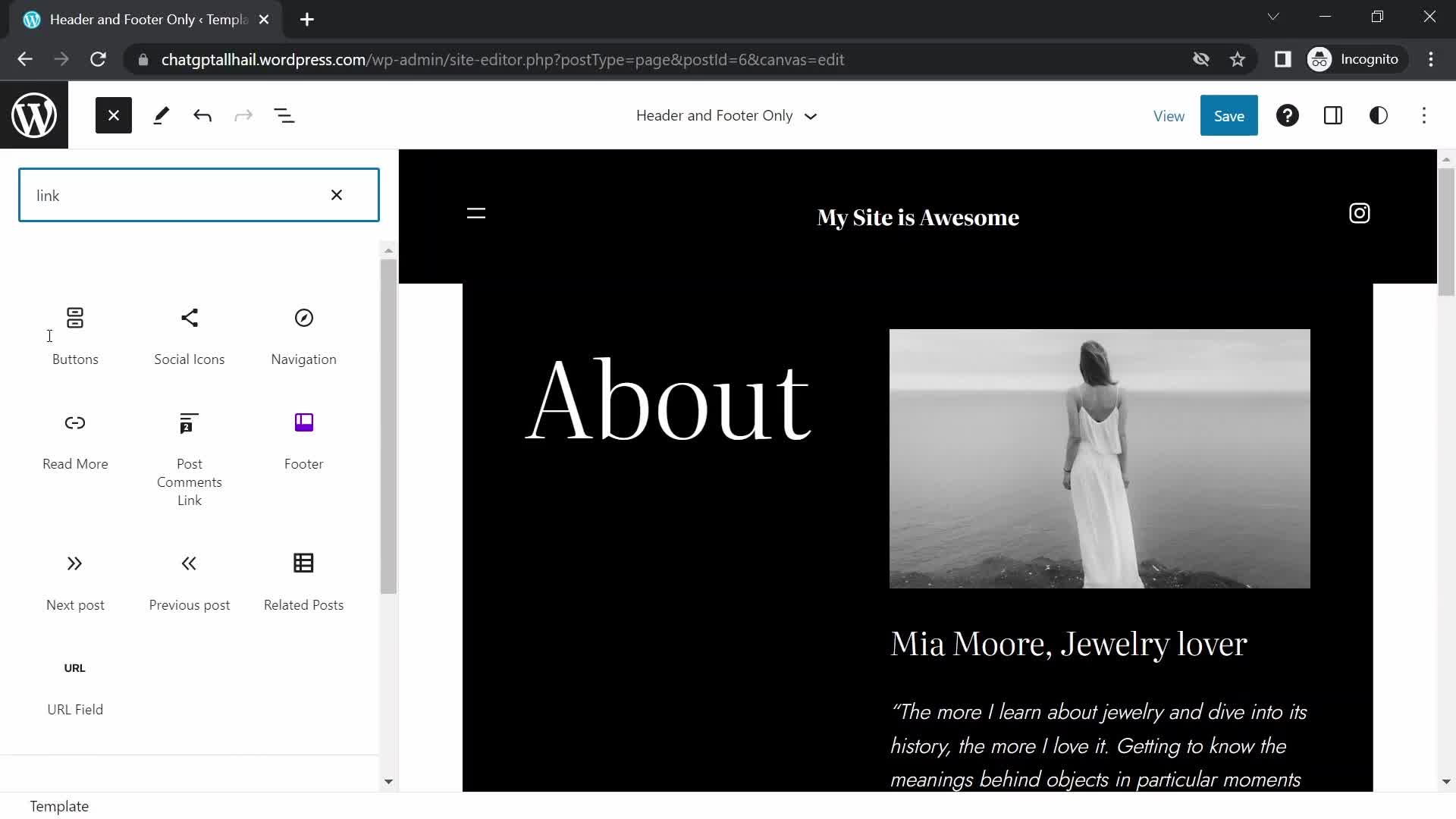
Task: Insert the Social Icons block
Action: tap(190, 336)
